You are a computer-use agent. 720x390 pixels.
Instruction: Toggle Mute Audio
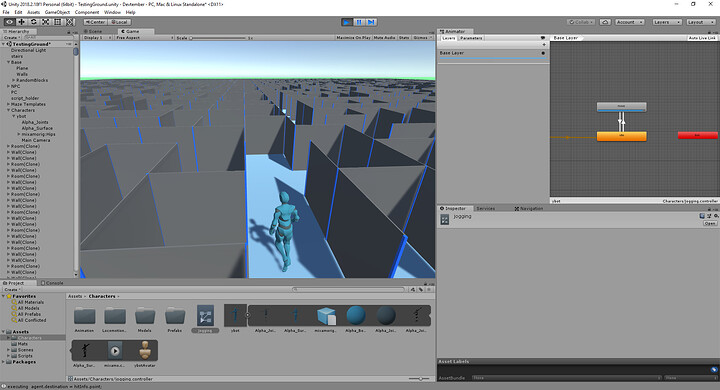tap(384, 38)
